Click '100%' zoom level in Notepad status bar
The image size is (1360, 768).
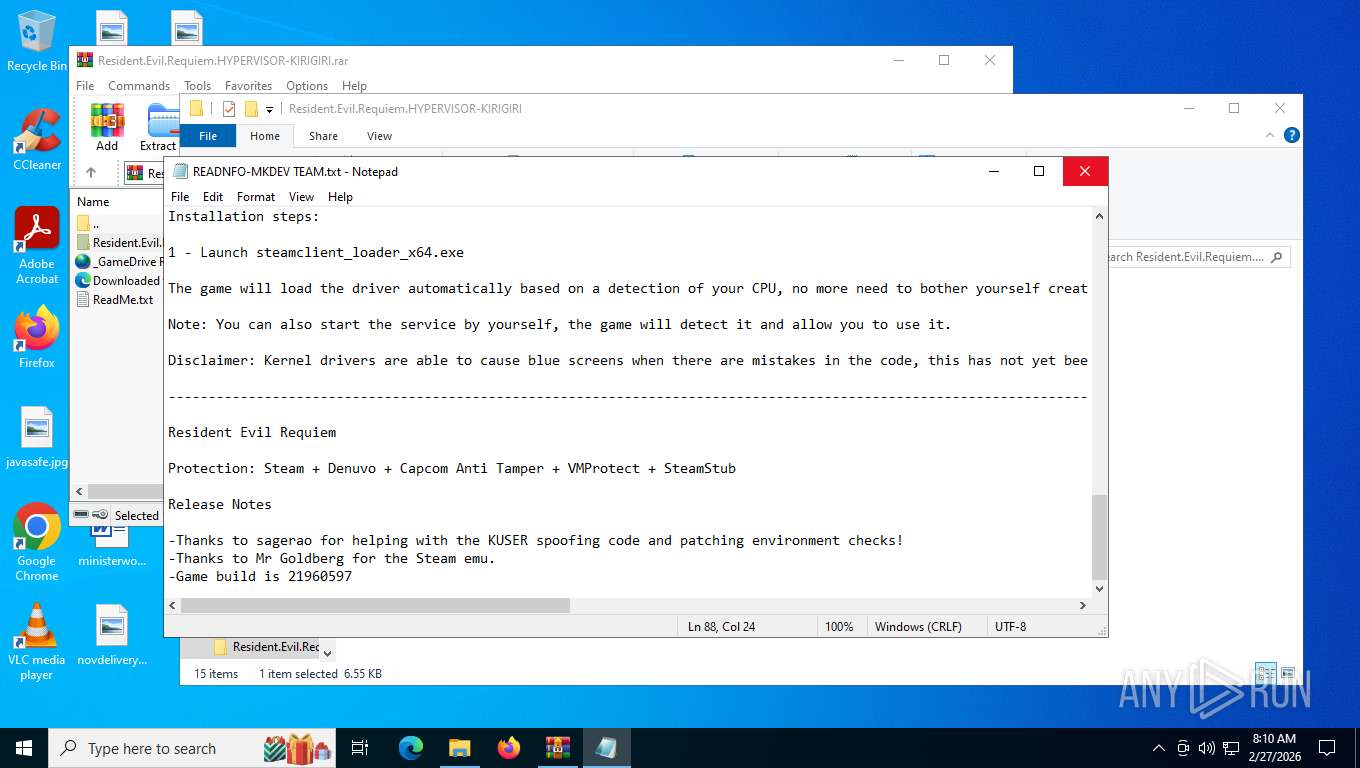click(839, 627)
